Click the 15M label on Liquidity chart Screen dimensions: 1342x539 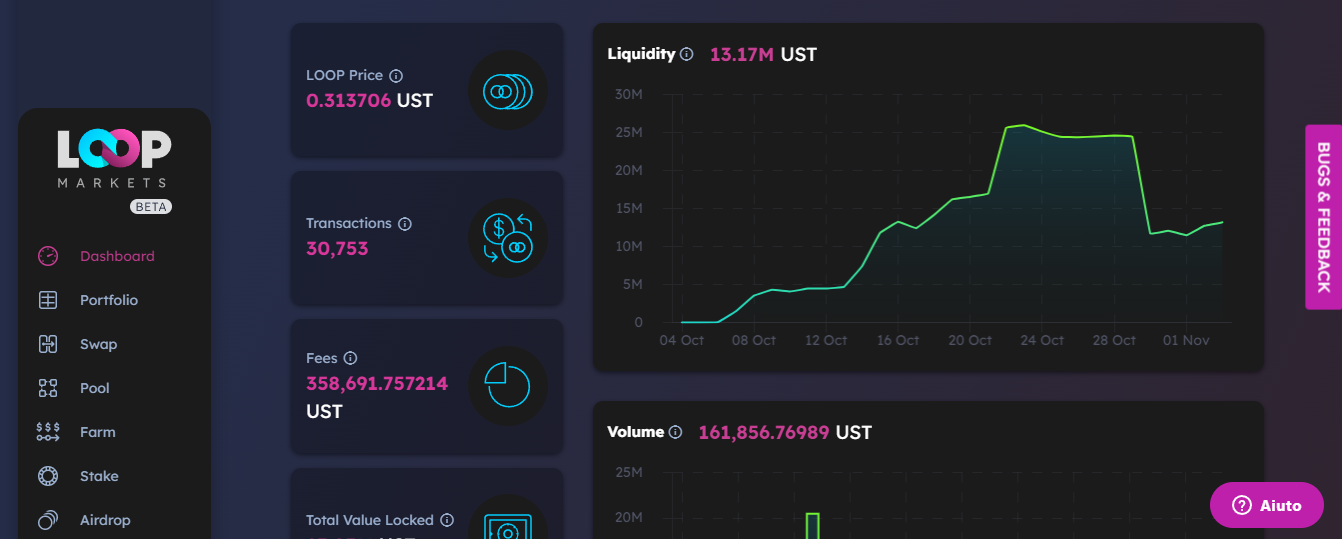click(628, 208)
